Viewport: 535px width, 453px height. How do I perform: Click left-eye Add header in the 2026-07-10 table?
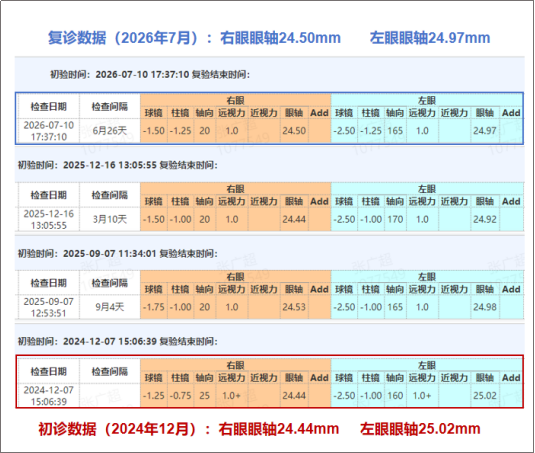coord(511,113)
